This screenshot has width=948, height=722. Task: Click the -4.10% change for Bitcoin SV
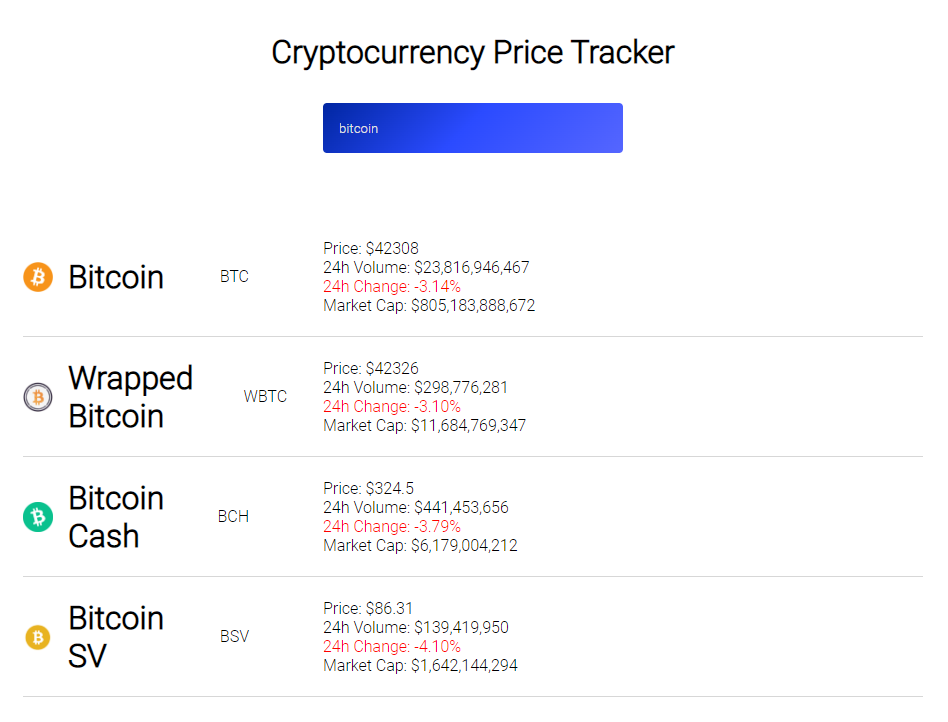point(391,646)
